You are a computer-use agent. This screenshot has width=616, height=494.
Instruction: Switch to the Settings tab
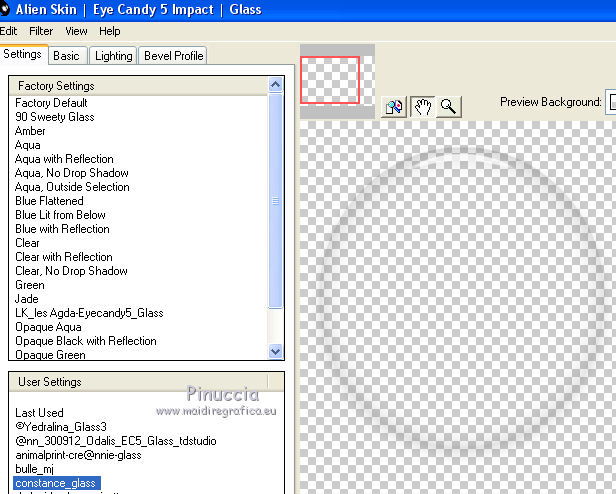click(23, 54)
